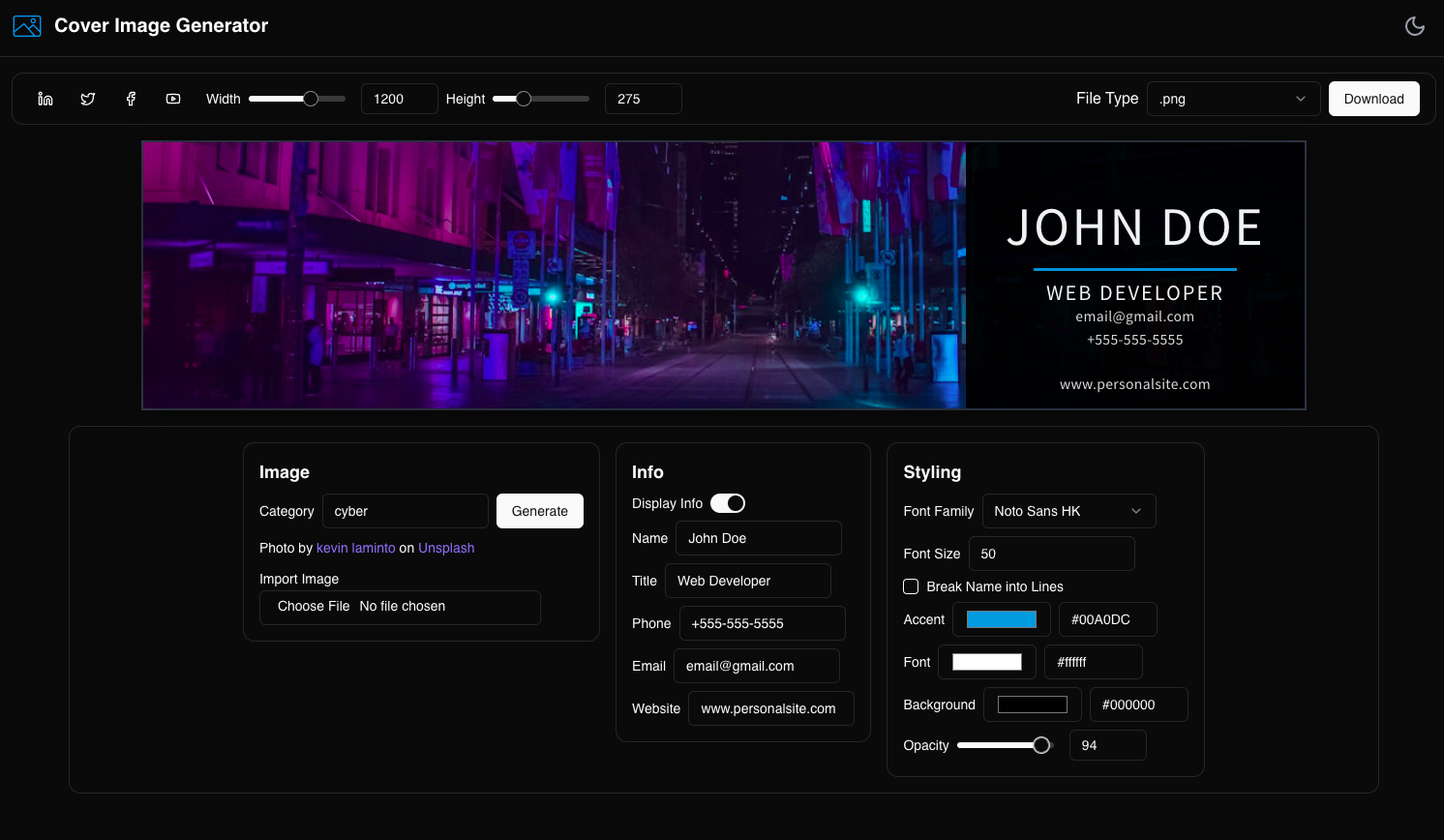Adjust the Width slider
The height and width of the screenshot is (840, 1444).
[297, 99]
